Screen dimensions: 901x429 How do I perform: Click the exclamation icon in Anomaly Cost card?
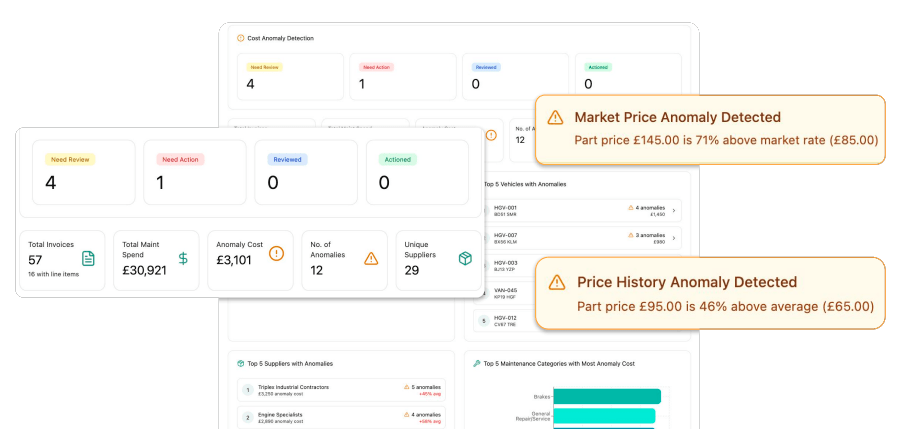point(277,254)
